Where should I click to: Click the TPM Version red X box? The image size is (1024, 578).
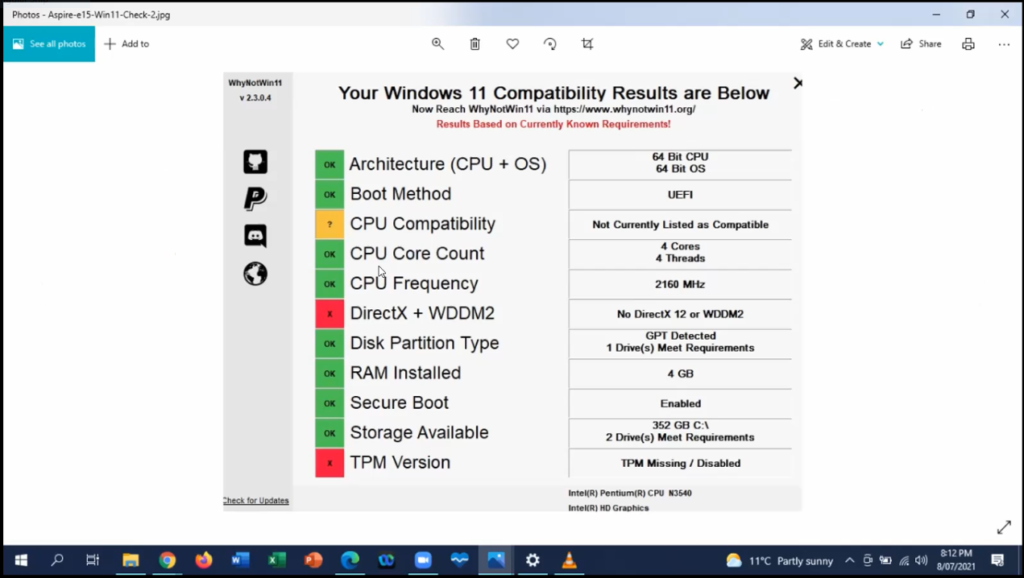[x=329, y=463]
